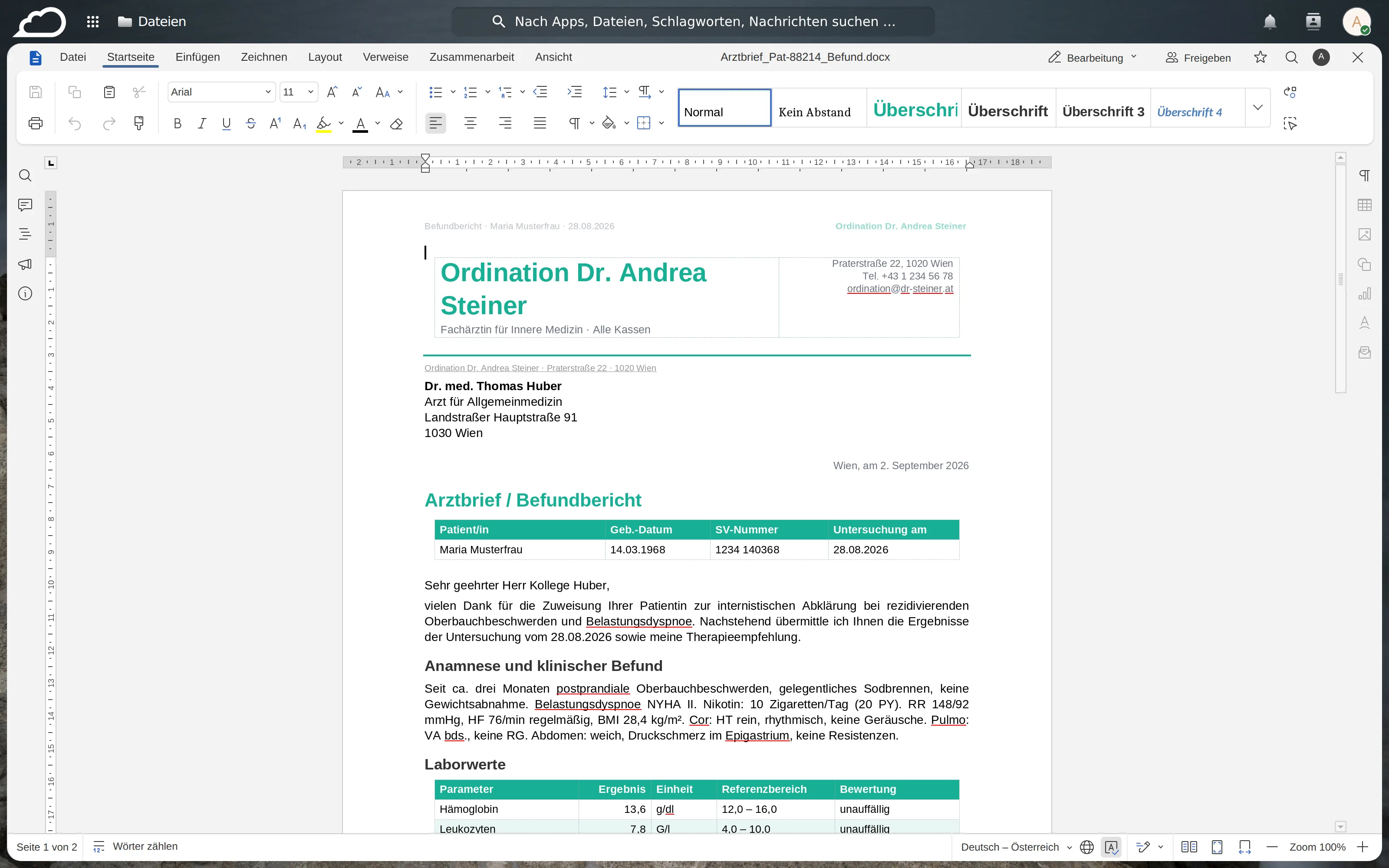The image size is (1389, 868).
Task: Increase paragraph indent
Action: pos(575,92)
